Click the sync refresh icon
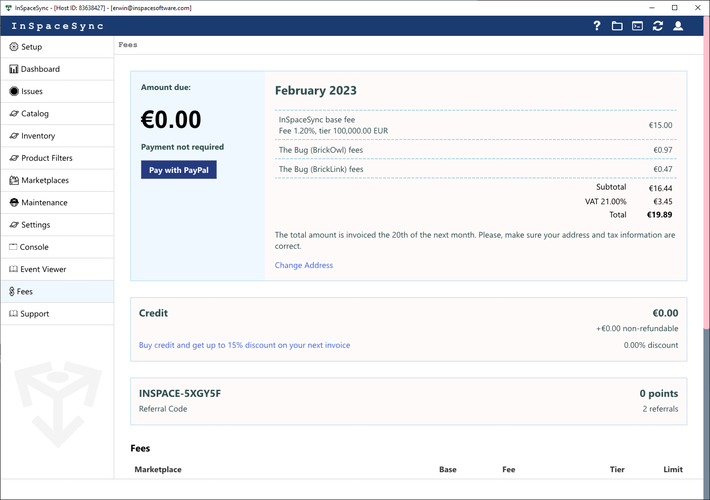This screenshot has height=500, width=710. (x=657, y=26)
